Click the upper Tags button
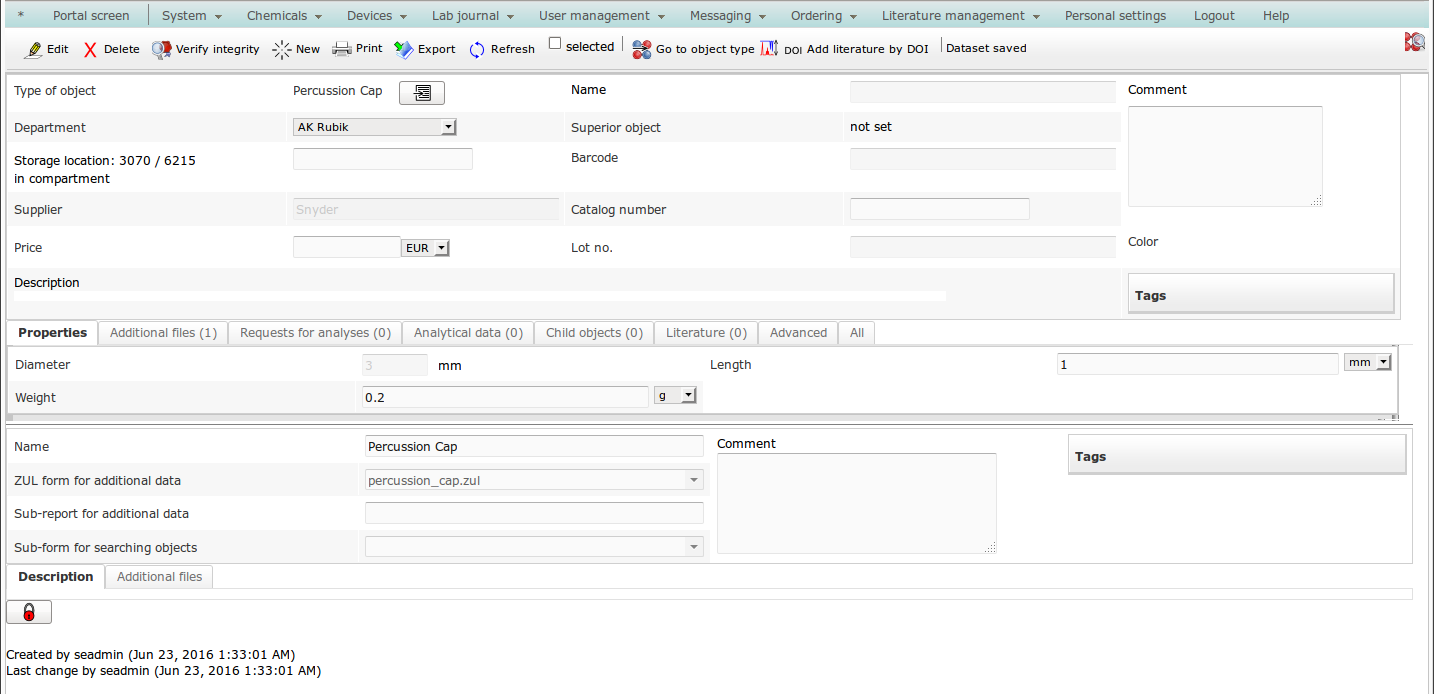This screenshot has height=694, width=1434. 1260,295
